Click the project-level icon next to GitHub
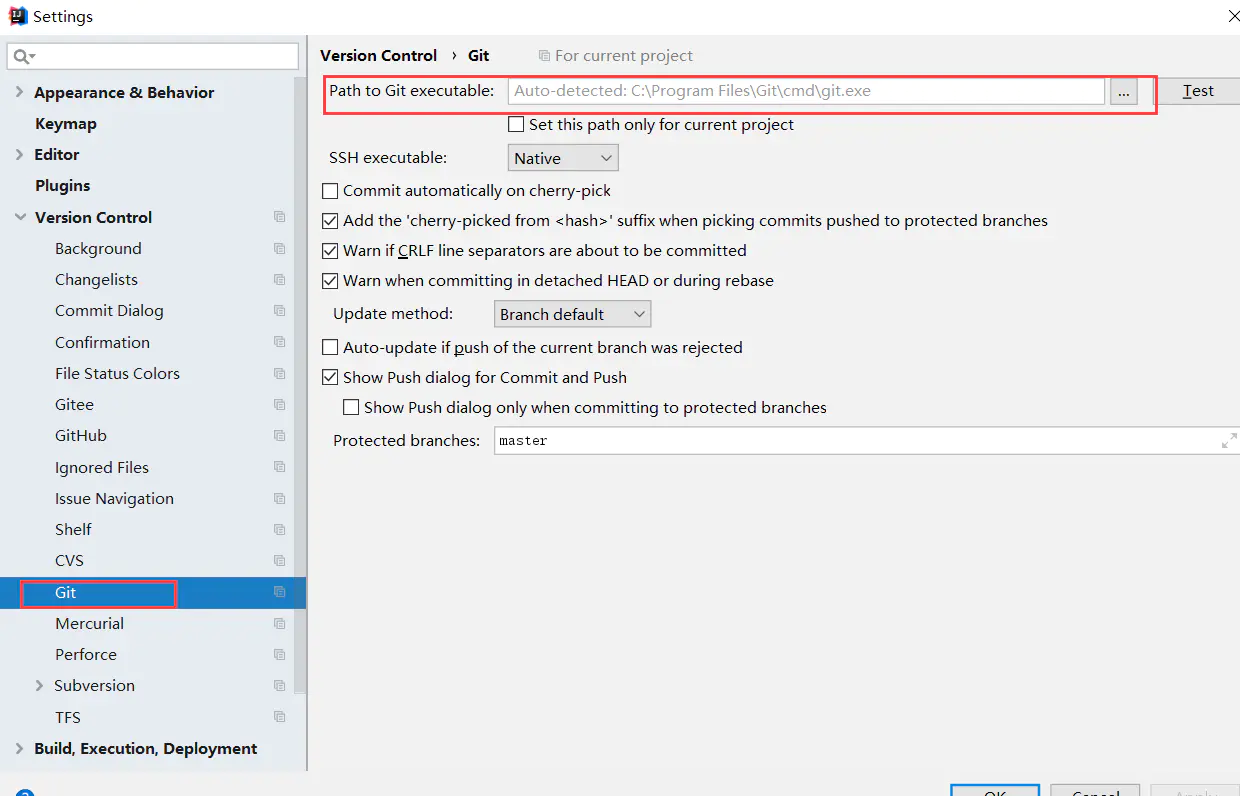This screenshot has height=796, width=1240. click(280, 436)
